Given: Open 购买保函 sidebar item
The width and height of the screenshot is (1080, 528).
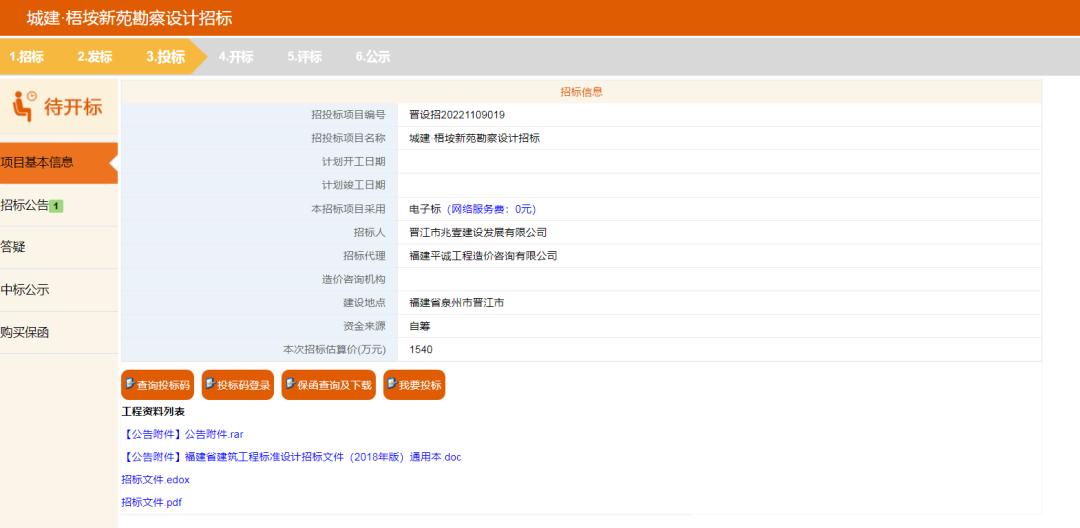Looking at the screenshot, I should point(59,332).
